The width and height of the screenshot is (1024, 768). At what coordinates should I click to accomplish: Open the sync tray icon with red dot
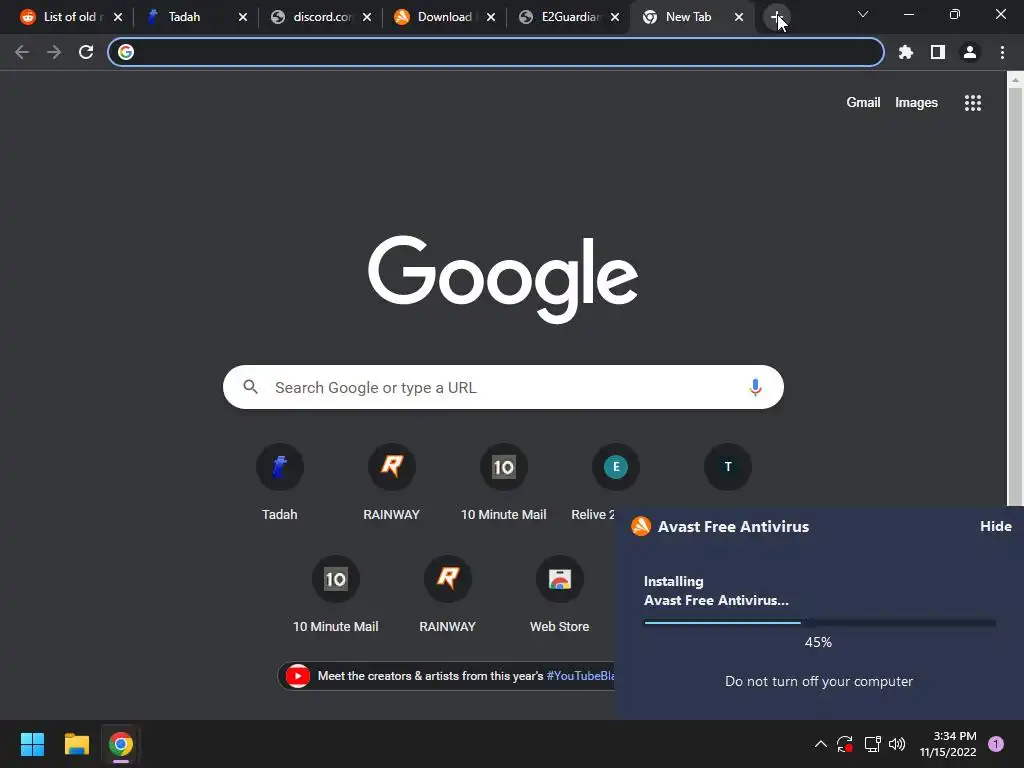click(844, 744)
